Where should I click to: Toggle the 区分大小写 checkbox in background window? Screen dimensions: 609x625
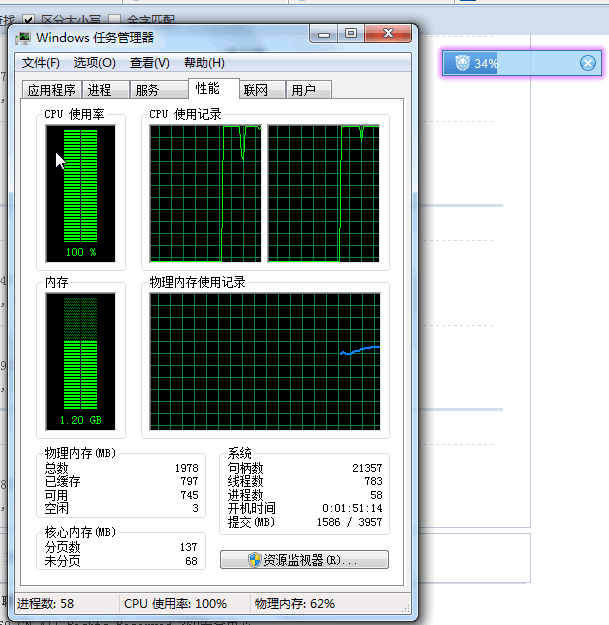pos(28,19)
